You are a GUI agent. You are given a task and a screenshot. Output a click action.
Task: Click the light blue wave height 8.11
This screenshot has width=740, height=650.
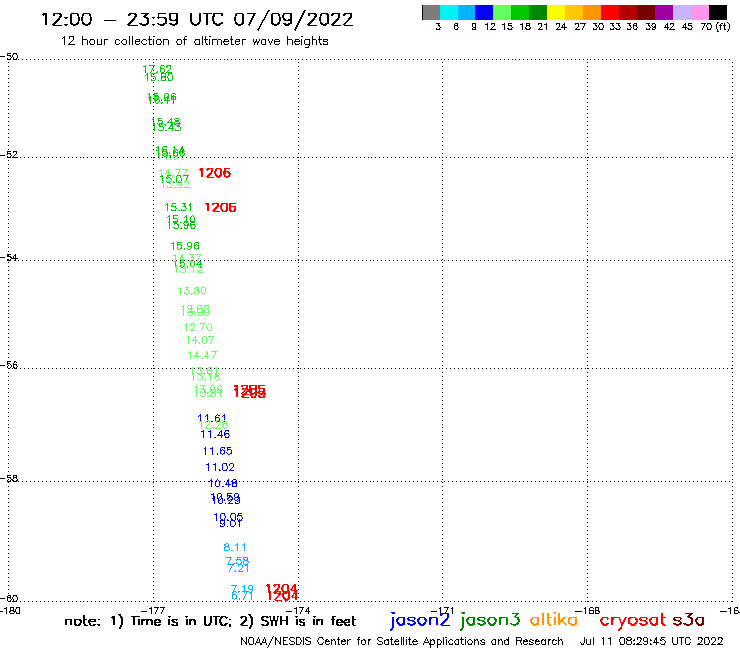tap(235, 548)
